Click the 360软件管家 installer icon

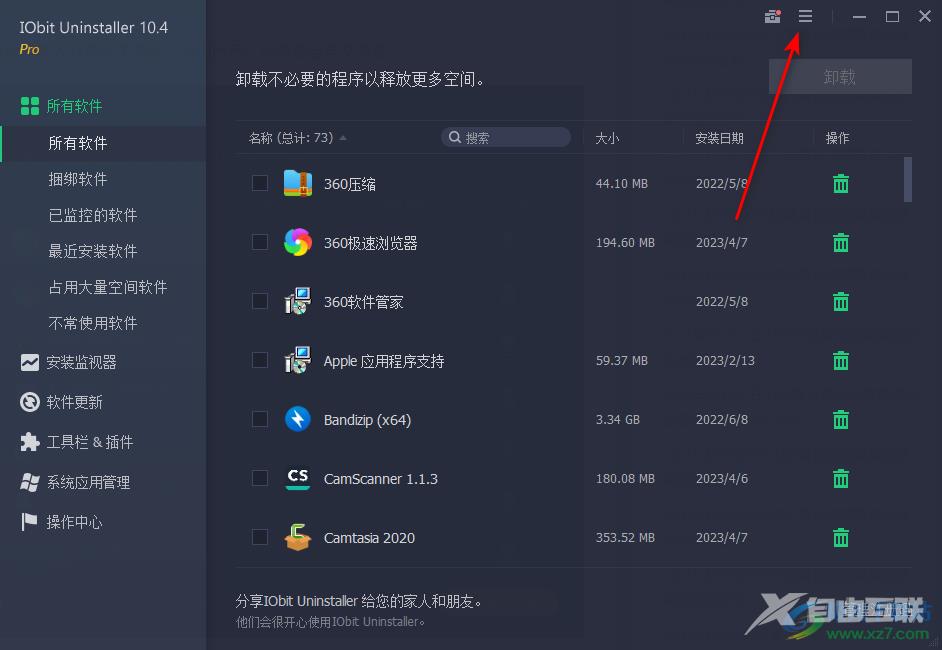pos(297,301)
